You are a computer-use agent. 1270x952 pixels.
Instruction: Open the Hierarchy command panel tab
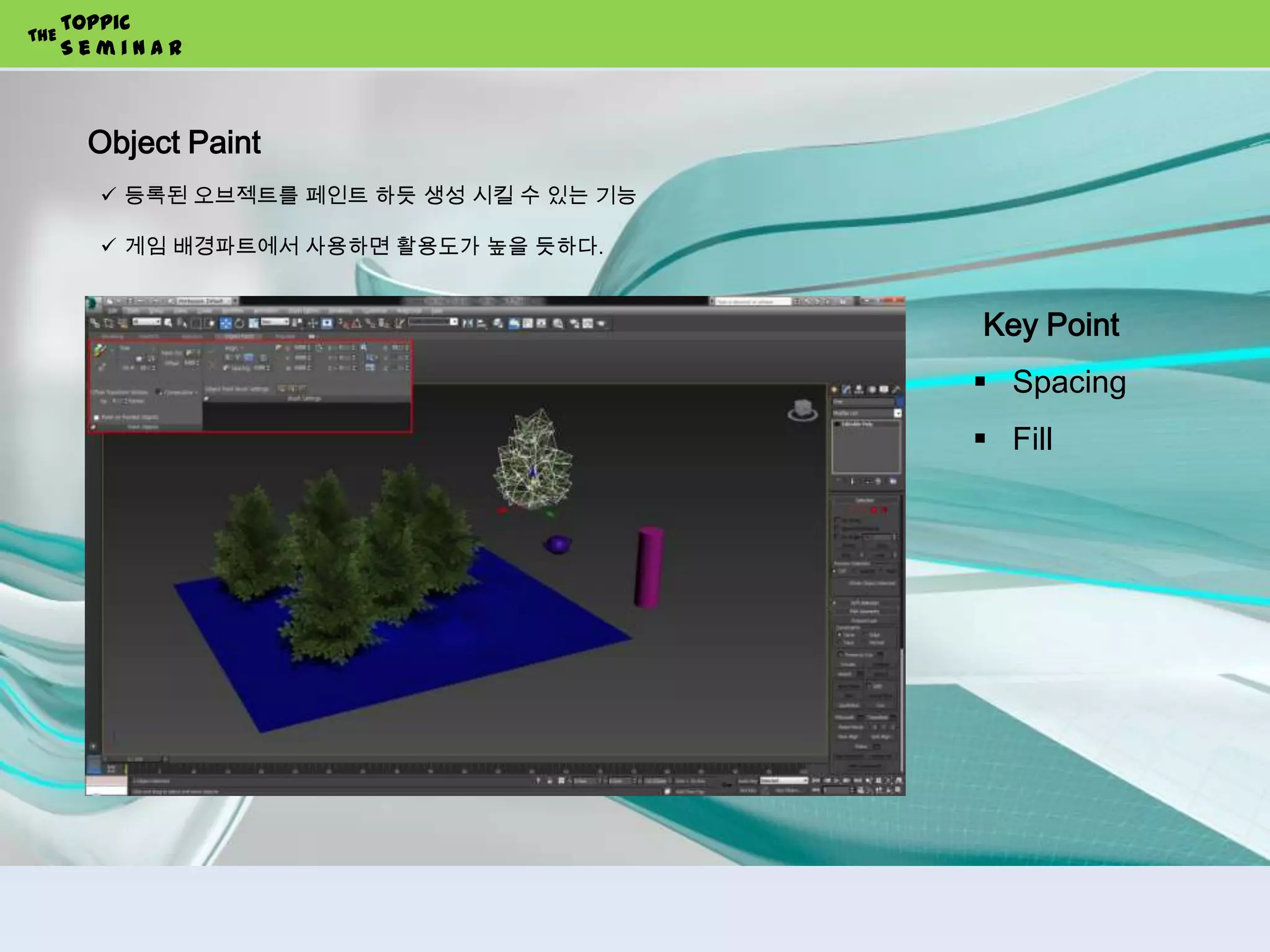[x=859, y=389]
